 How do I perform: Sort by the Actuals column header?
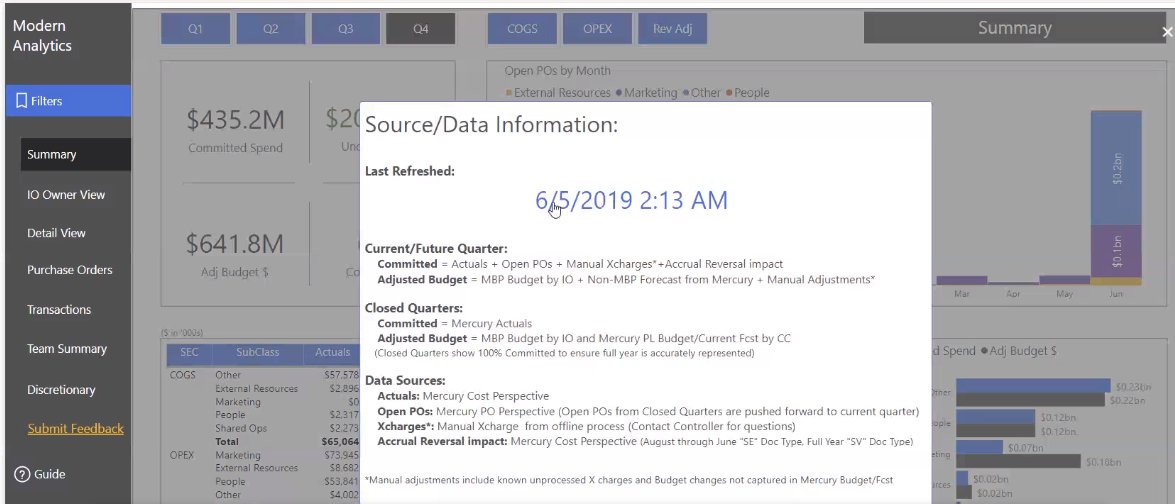(x=332, y=352)
